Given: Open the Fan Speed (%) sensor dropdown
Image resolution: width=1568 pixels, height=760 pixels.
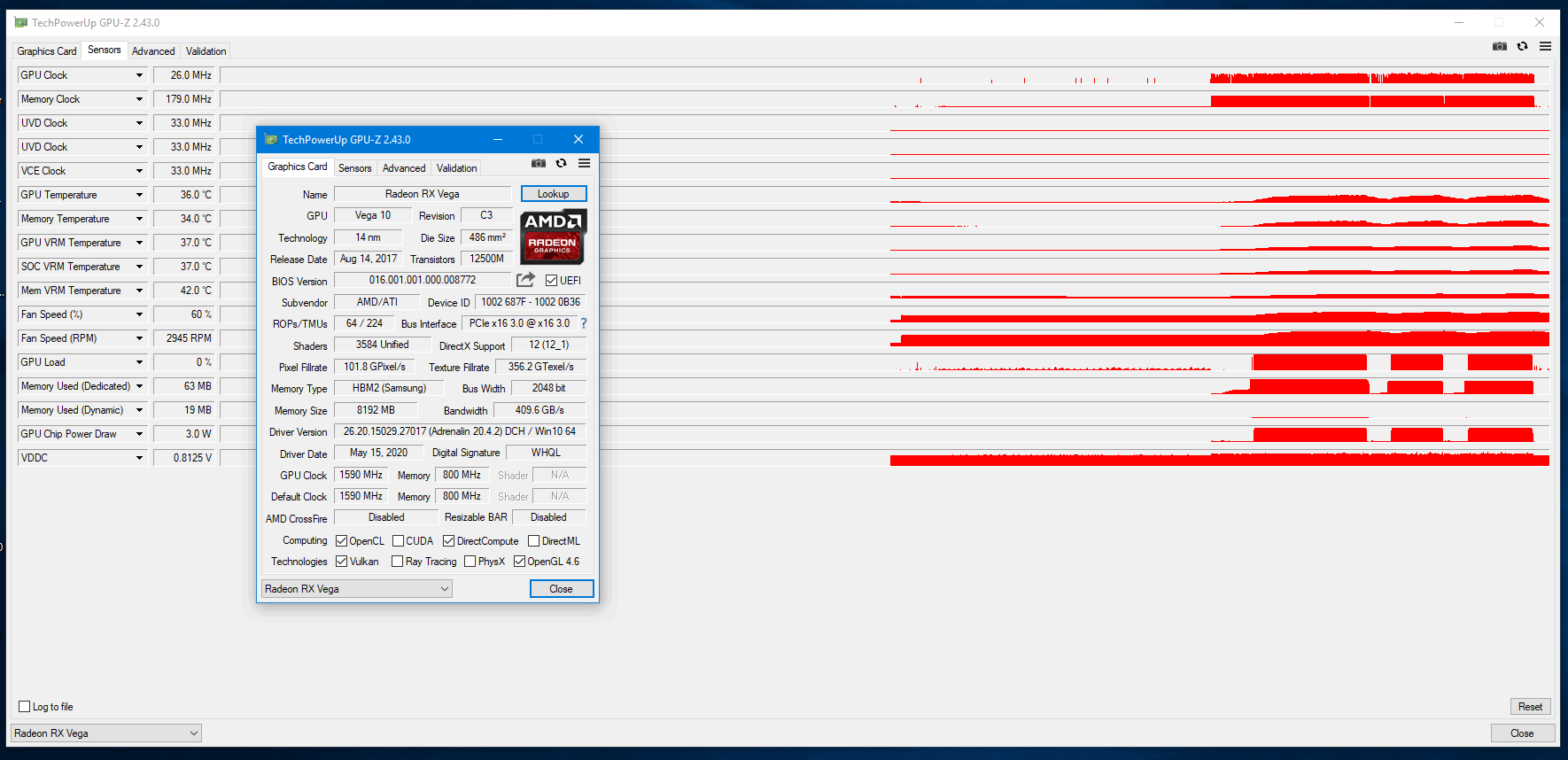Looking at the screenshot, I should point(139,314).
